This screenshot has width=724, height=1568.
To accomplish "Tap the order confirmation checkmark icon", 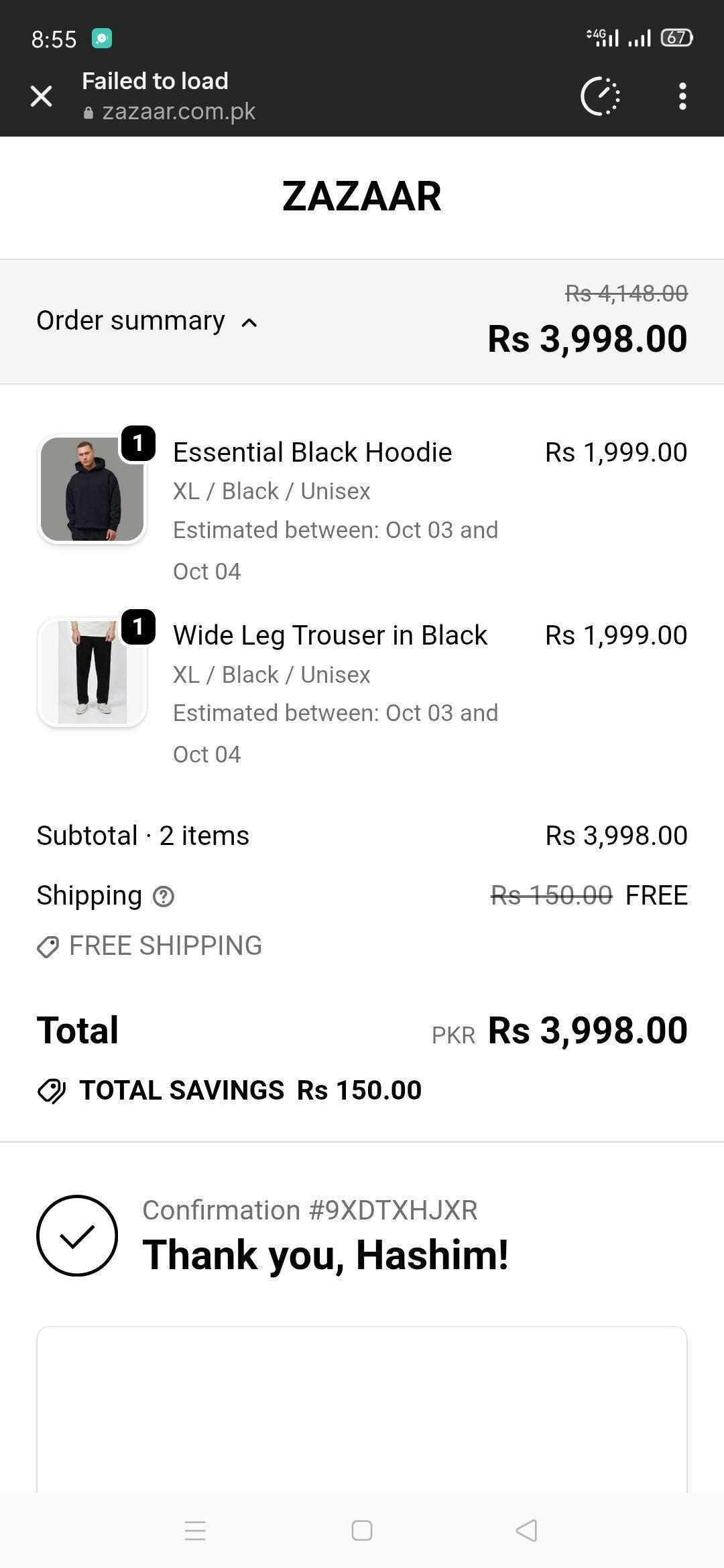I will (x=77, y=1236).
